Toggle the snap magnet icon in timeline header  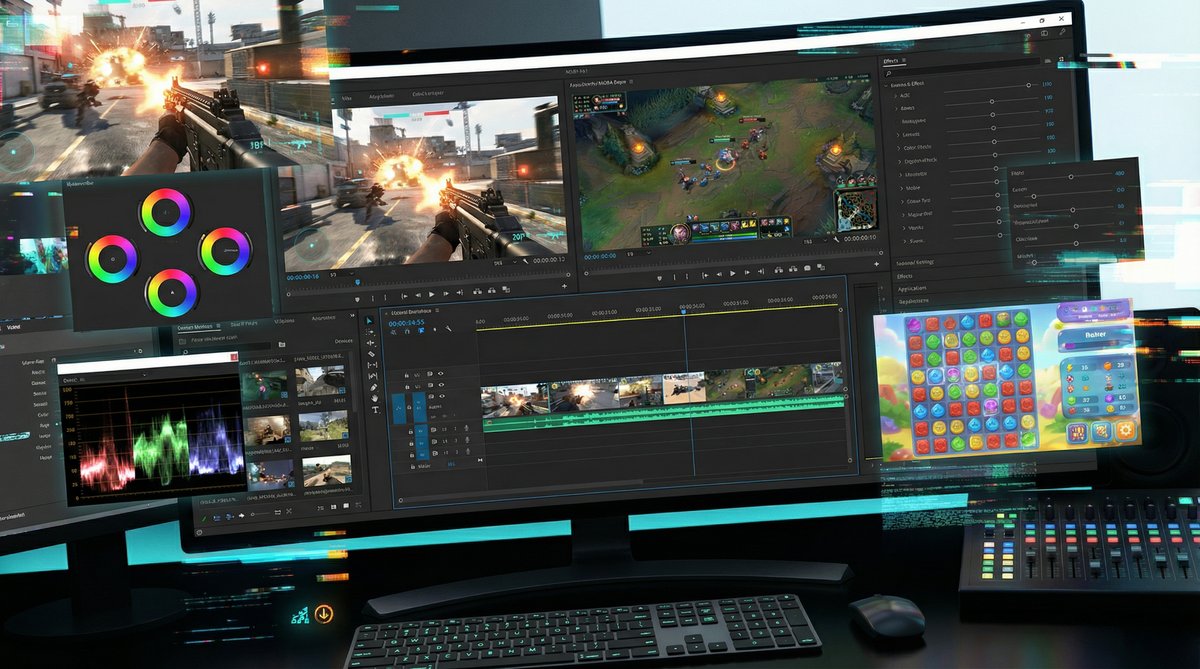pos(407,331)
